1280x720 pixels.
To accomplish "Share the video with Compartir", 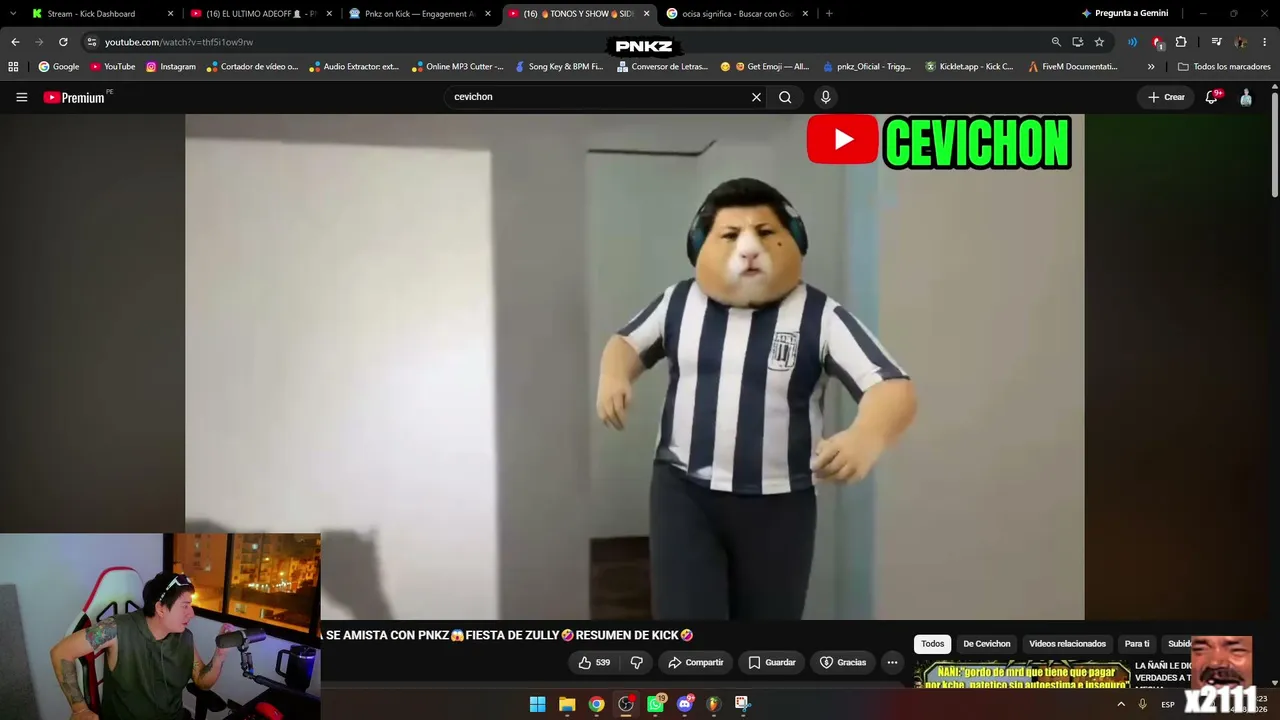I will 696,662.
